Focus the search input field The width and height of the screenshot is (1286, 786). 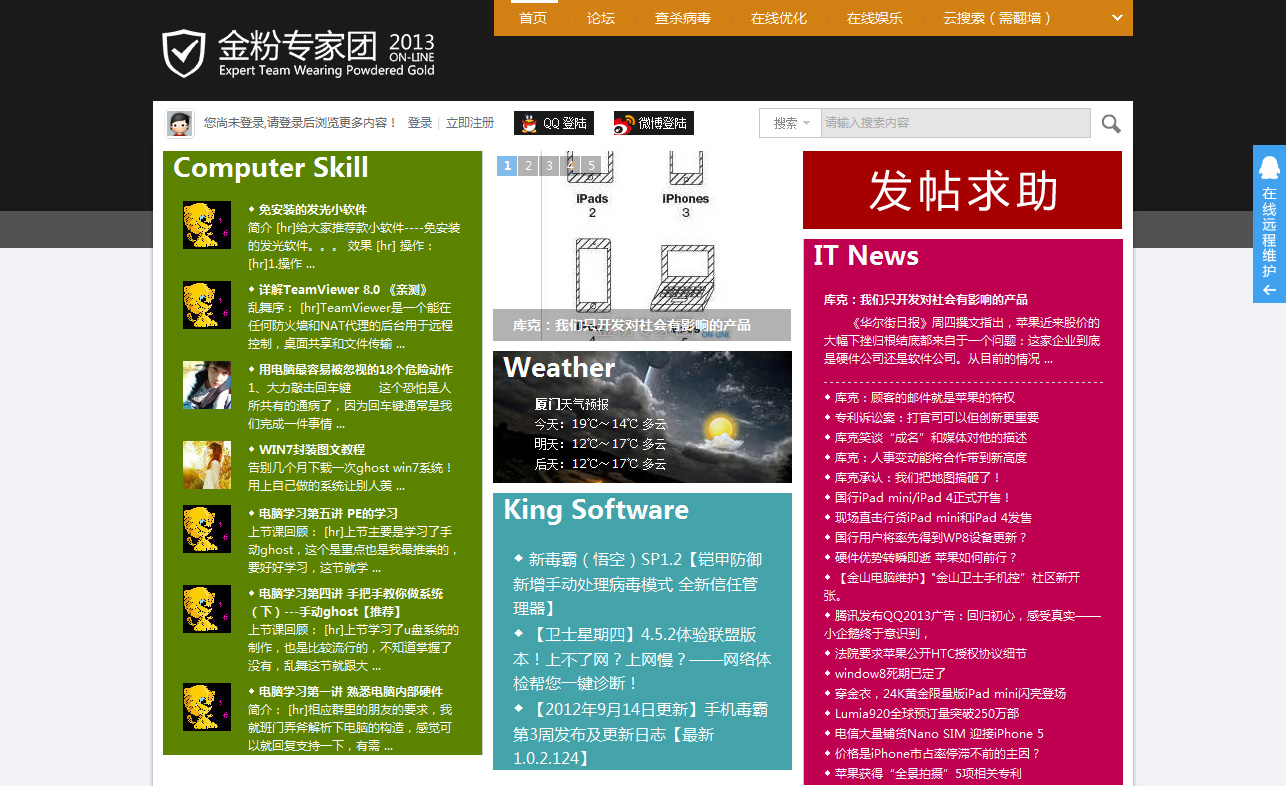point(955,123)
